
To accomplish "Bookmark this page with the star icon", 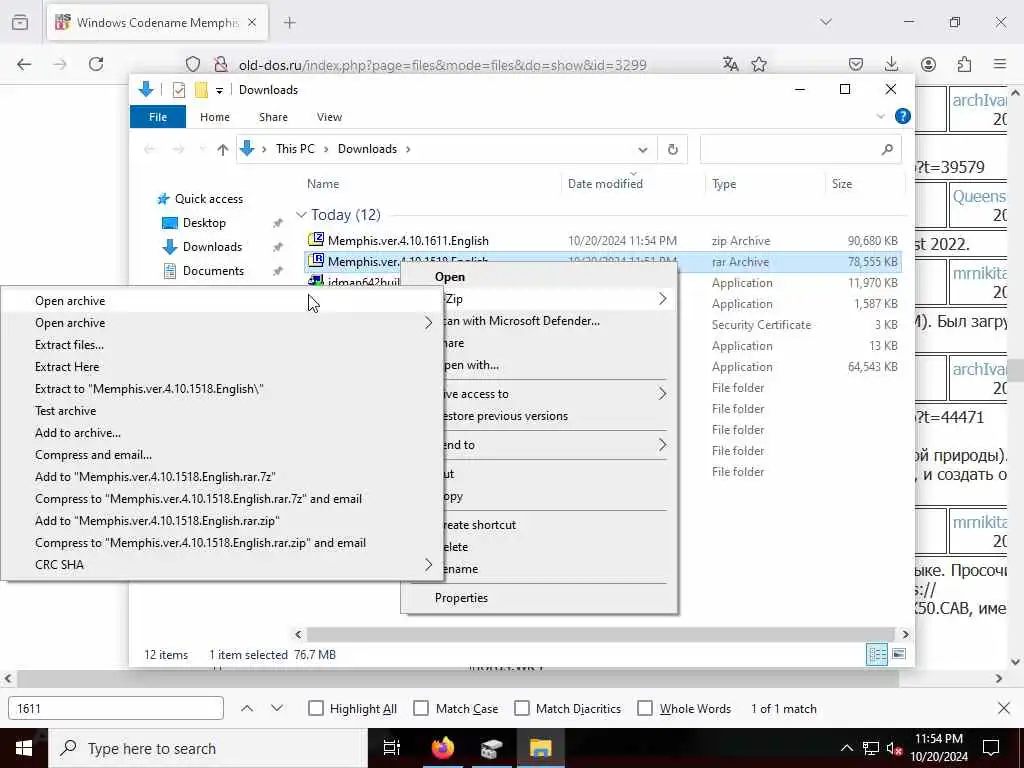I will click(759, 64).
